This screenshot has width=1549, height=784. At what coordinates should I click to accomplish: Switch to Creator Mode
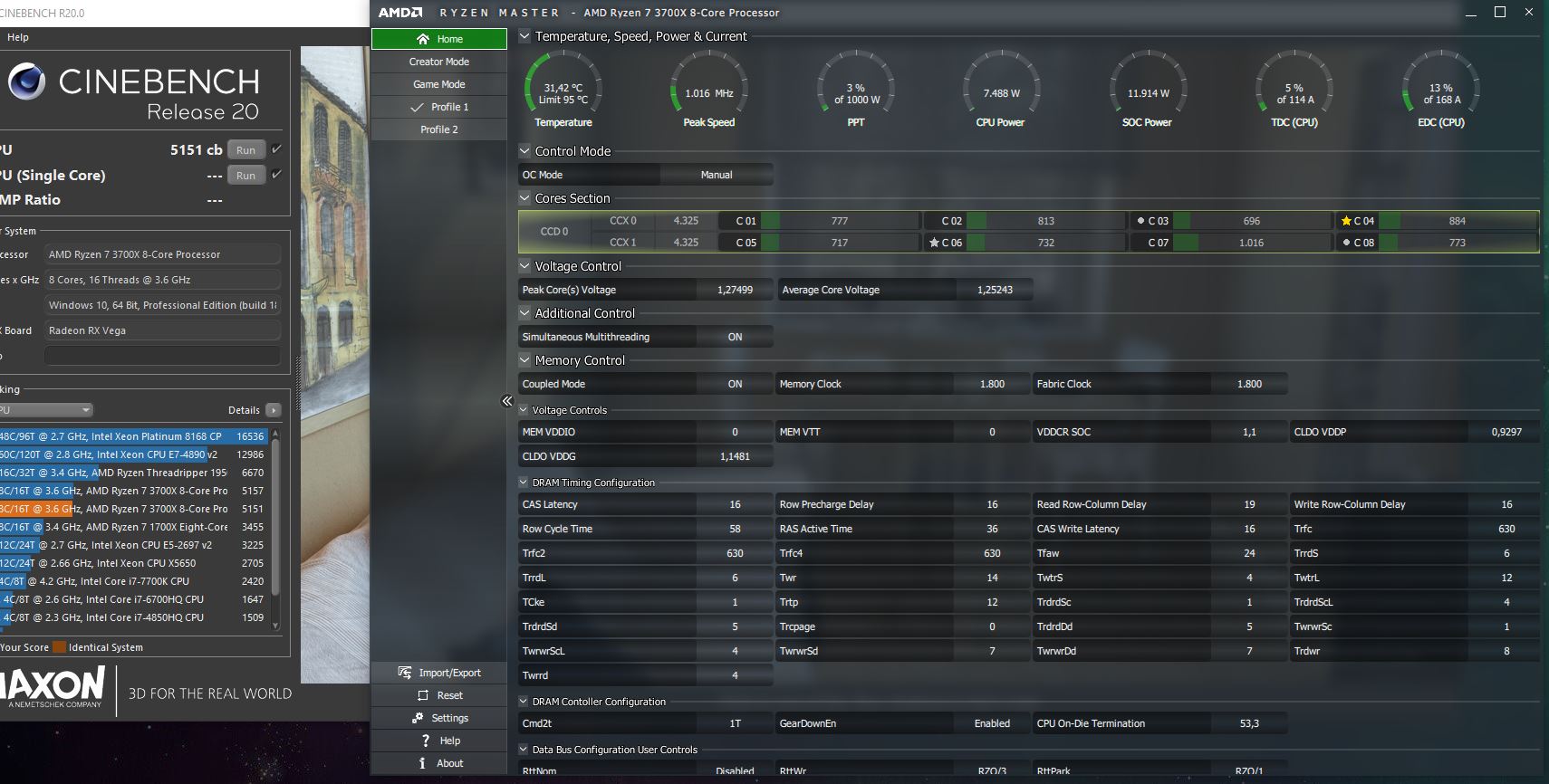[x=439, y=62]
